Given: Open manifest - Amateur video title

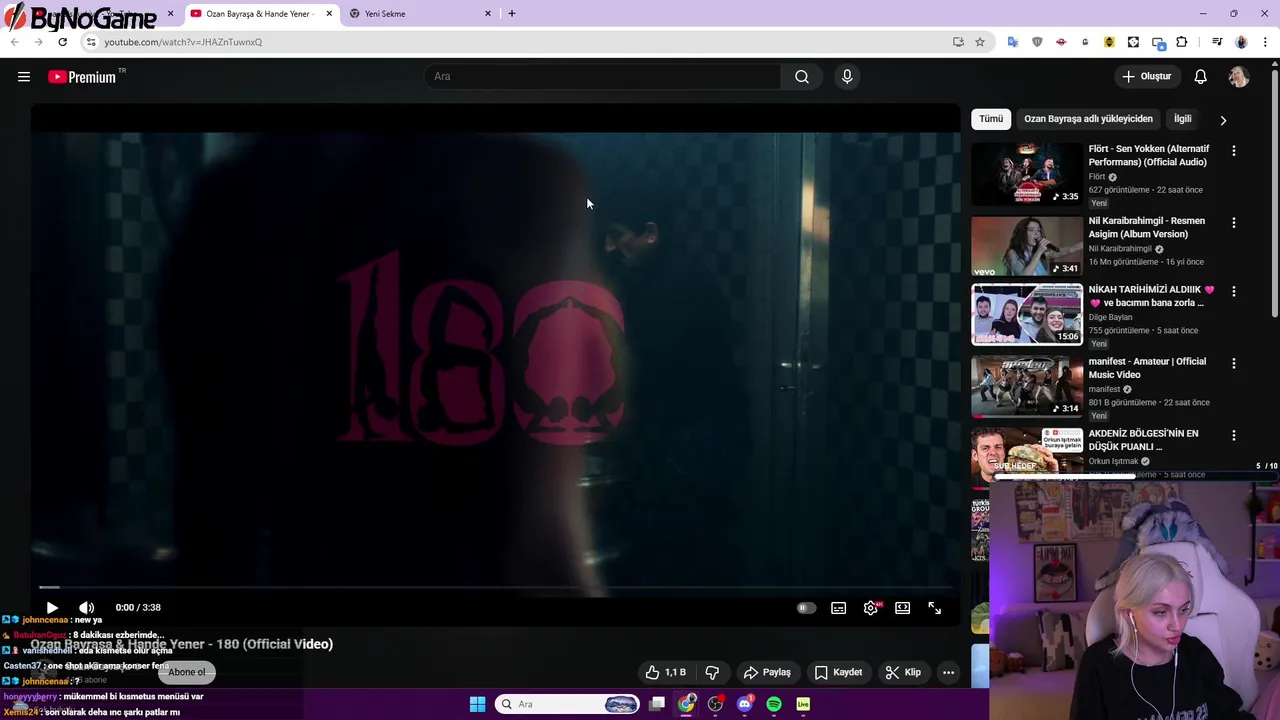Looking at the screenshot, I should coord(1147,368).
